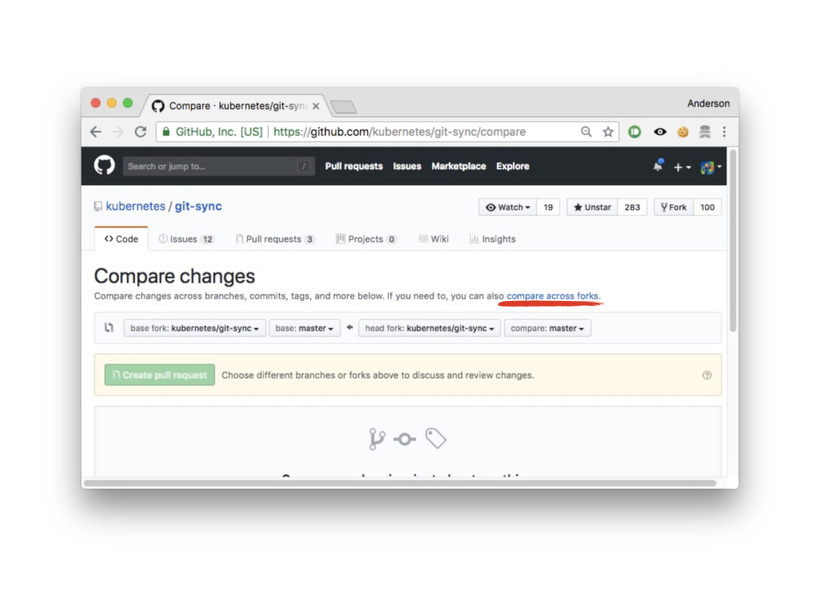
Task: Click the tag illustration icon
Action: click(436, 438)
